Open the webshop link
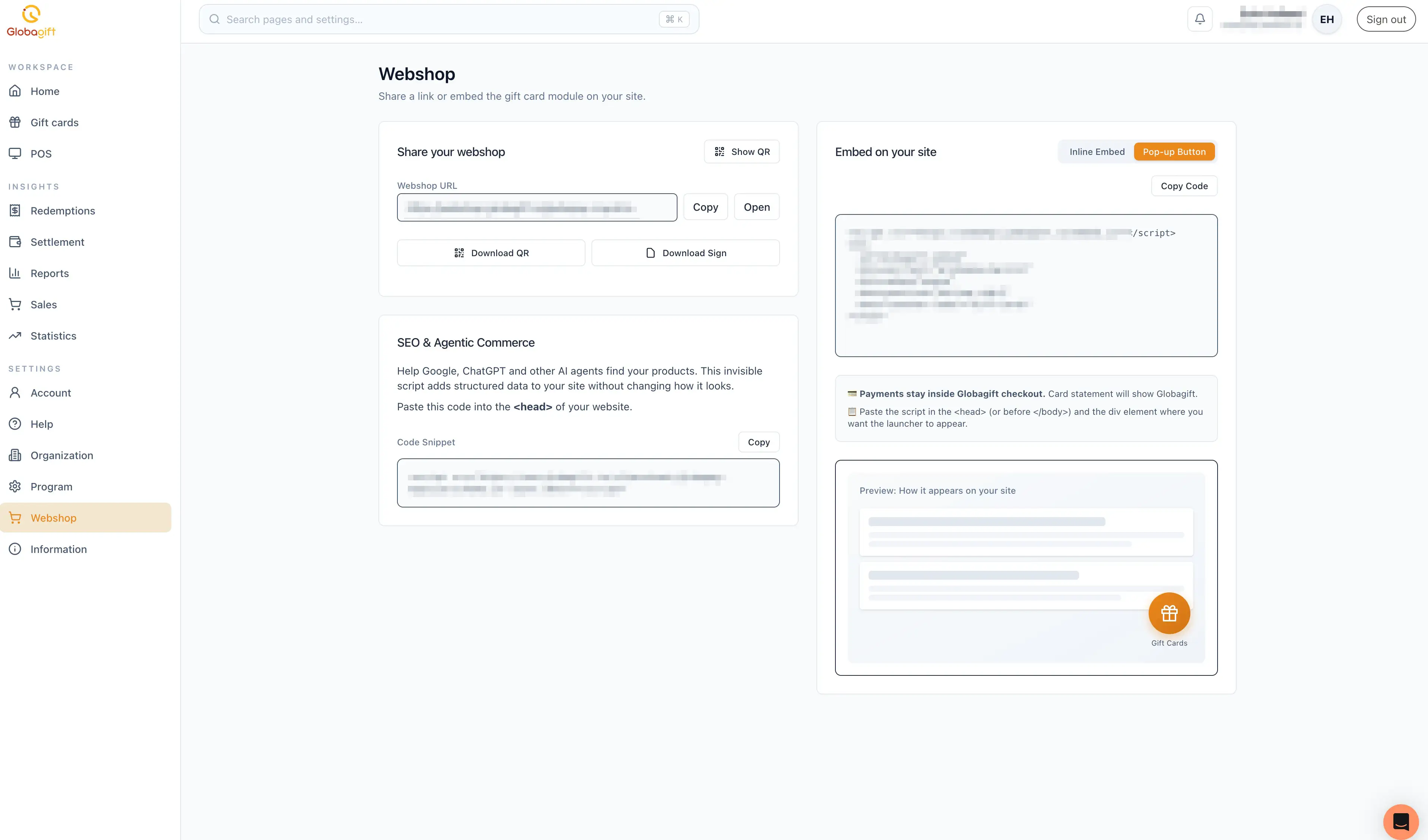The height and width of the screenshot is (840, 1428). tap(756, 207)
